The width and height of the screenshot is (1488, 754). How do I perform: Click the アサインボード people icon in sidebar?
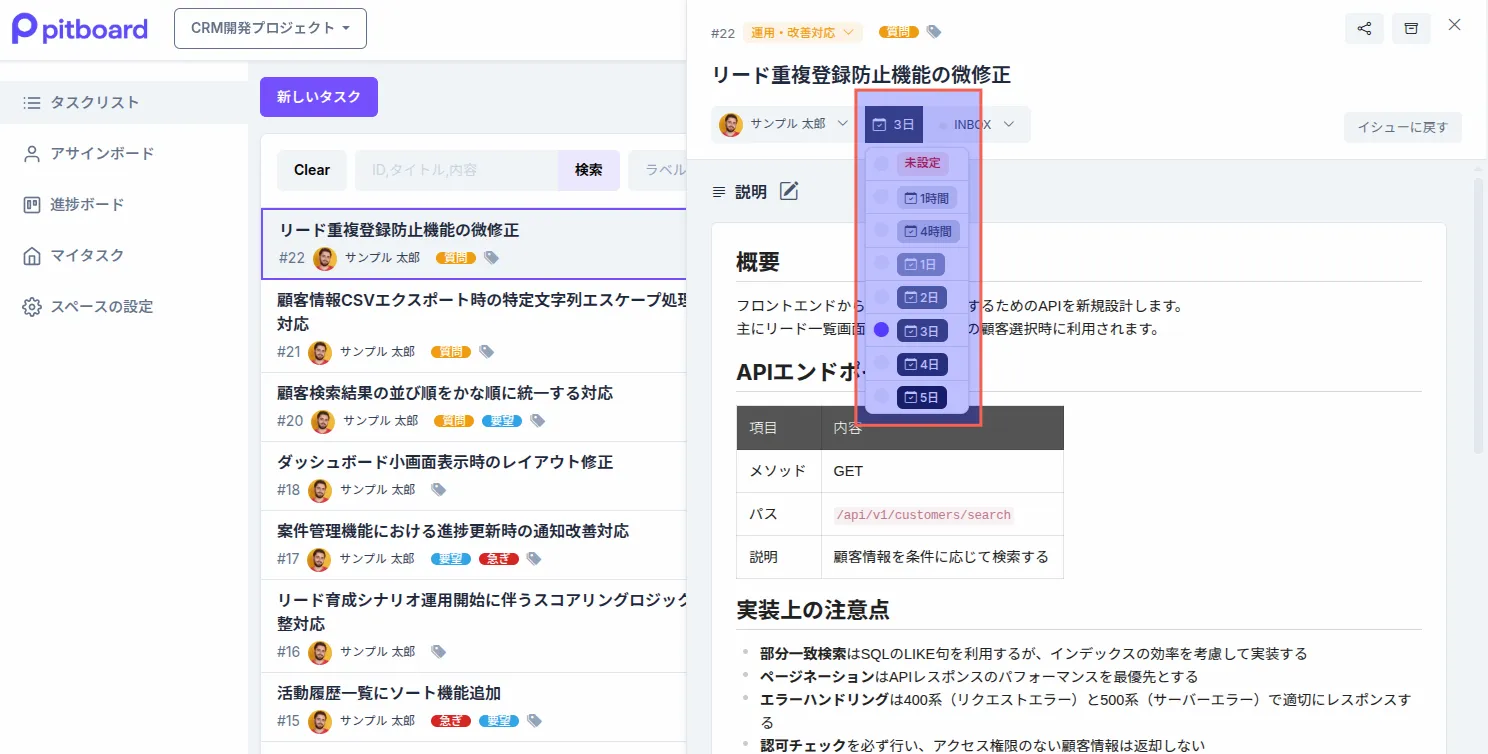[x=31, y=153]
